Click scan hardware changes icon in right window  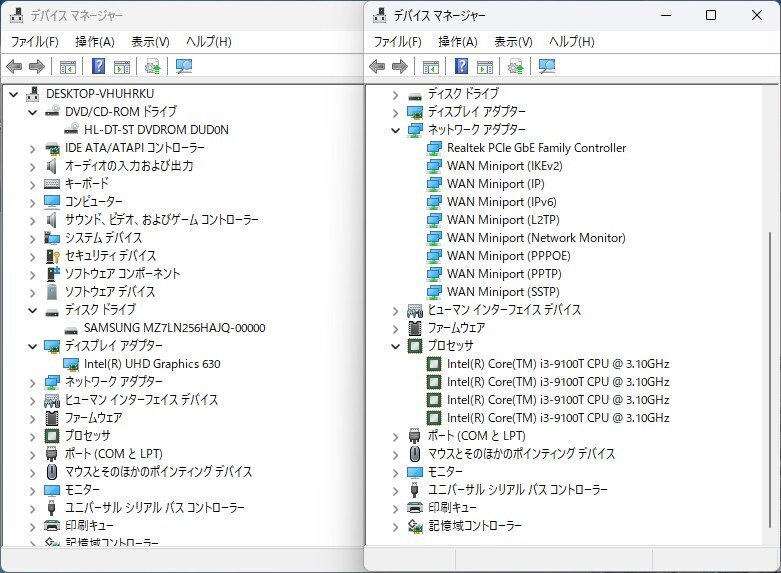click(547, 66)
